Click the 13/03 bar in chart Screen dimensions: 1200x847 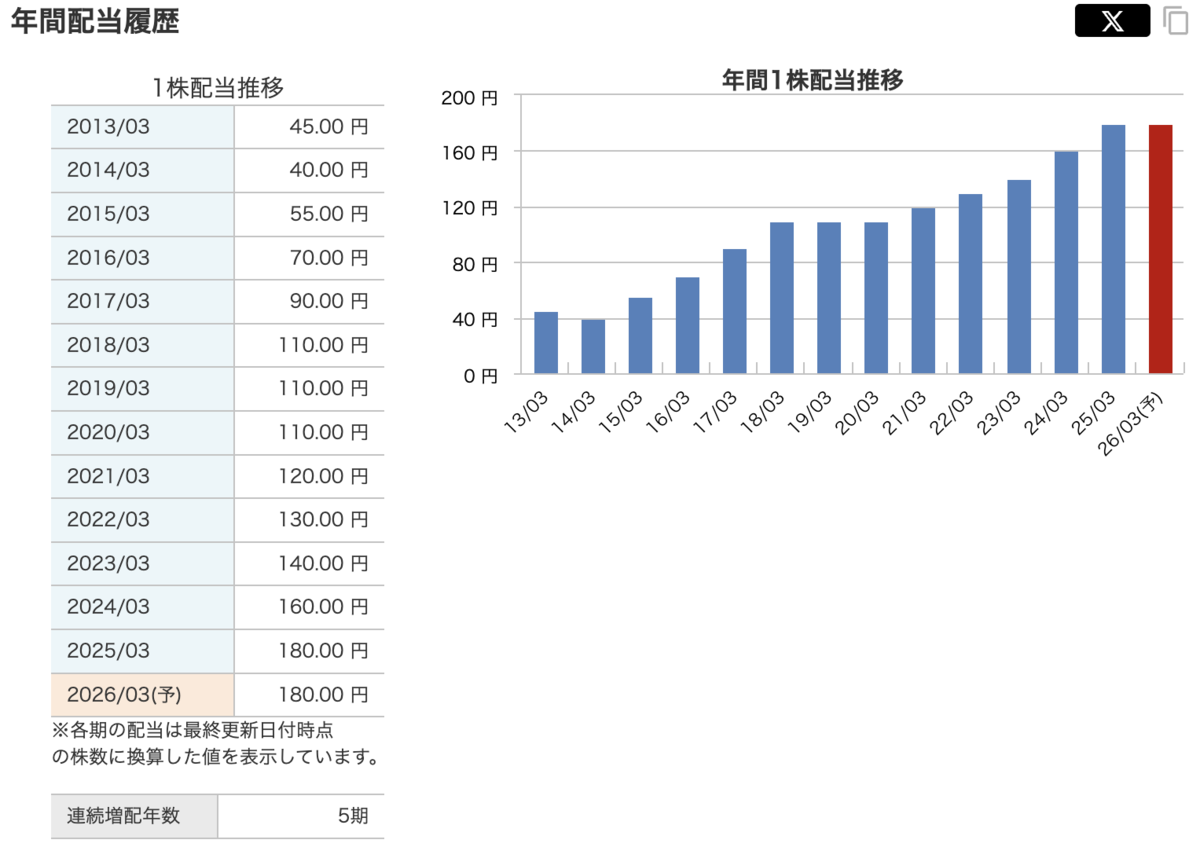click(546, 343)
